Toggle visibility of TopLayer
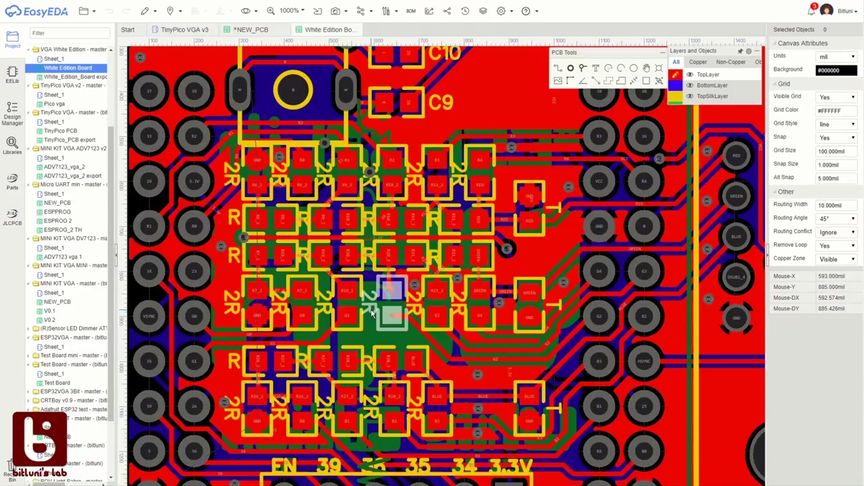The width and height of the screenshot is (864, 486). (x=690, y=74)
